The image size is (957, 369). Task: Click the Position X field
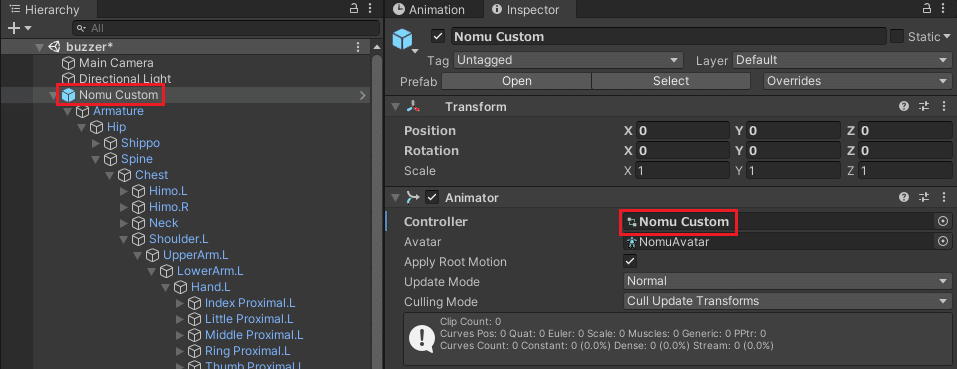tap(682, 131)
